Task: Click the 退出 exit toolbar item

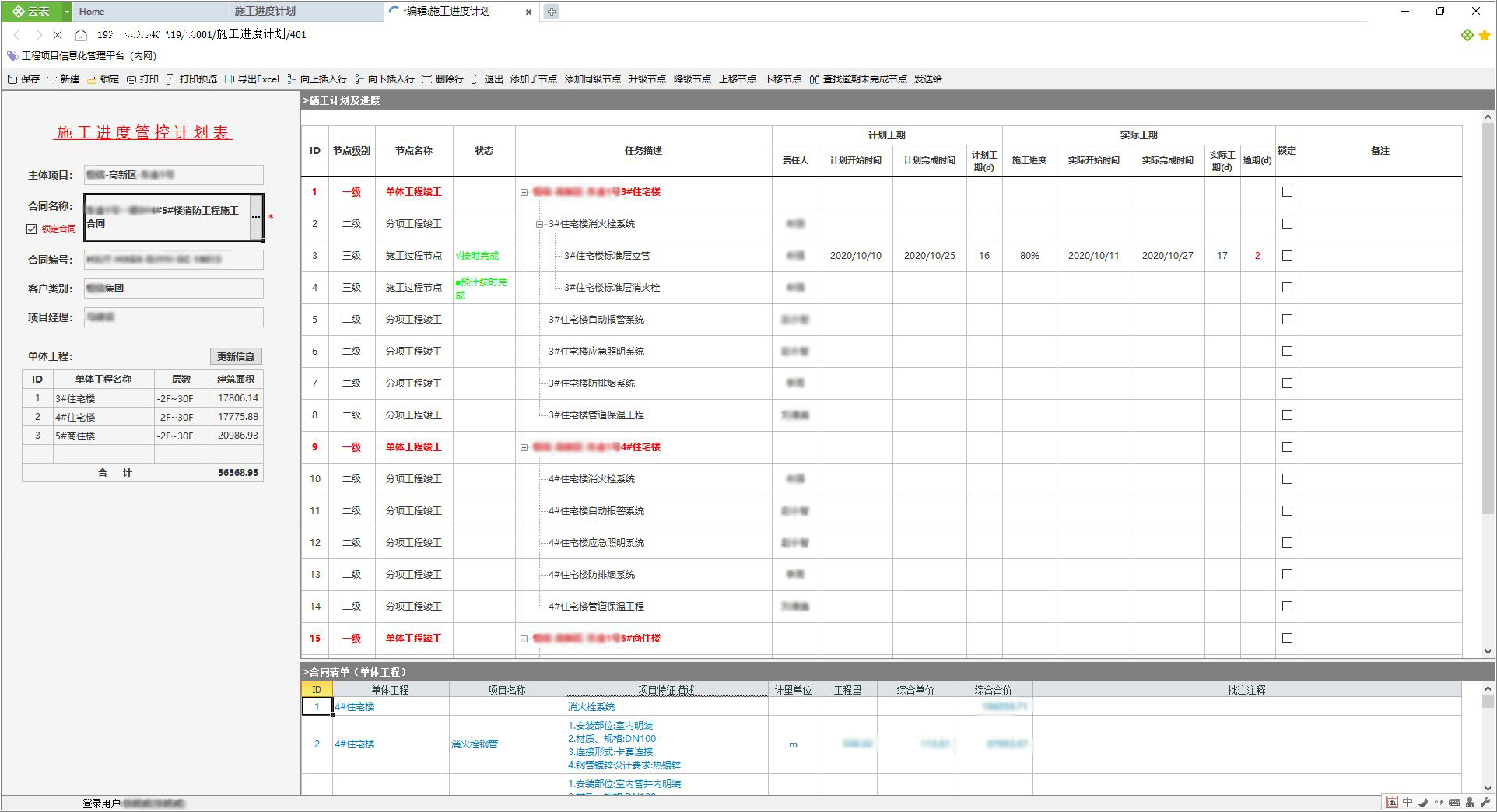Action: [487, 79]
